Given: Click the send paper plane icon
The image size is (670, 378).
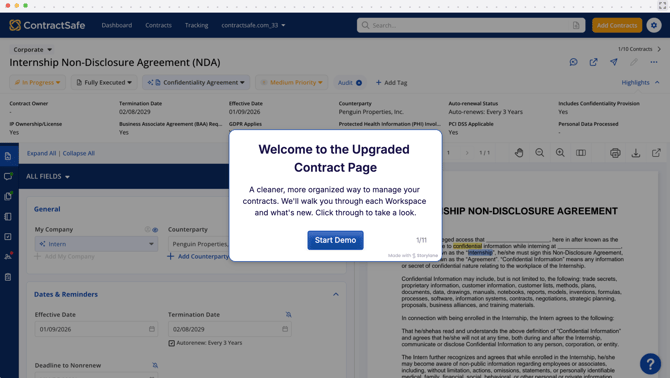Looking at the screenshot, I should 614,62.
